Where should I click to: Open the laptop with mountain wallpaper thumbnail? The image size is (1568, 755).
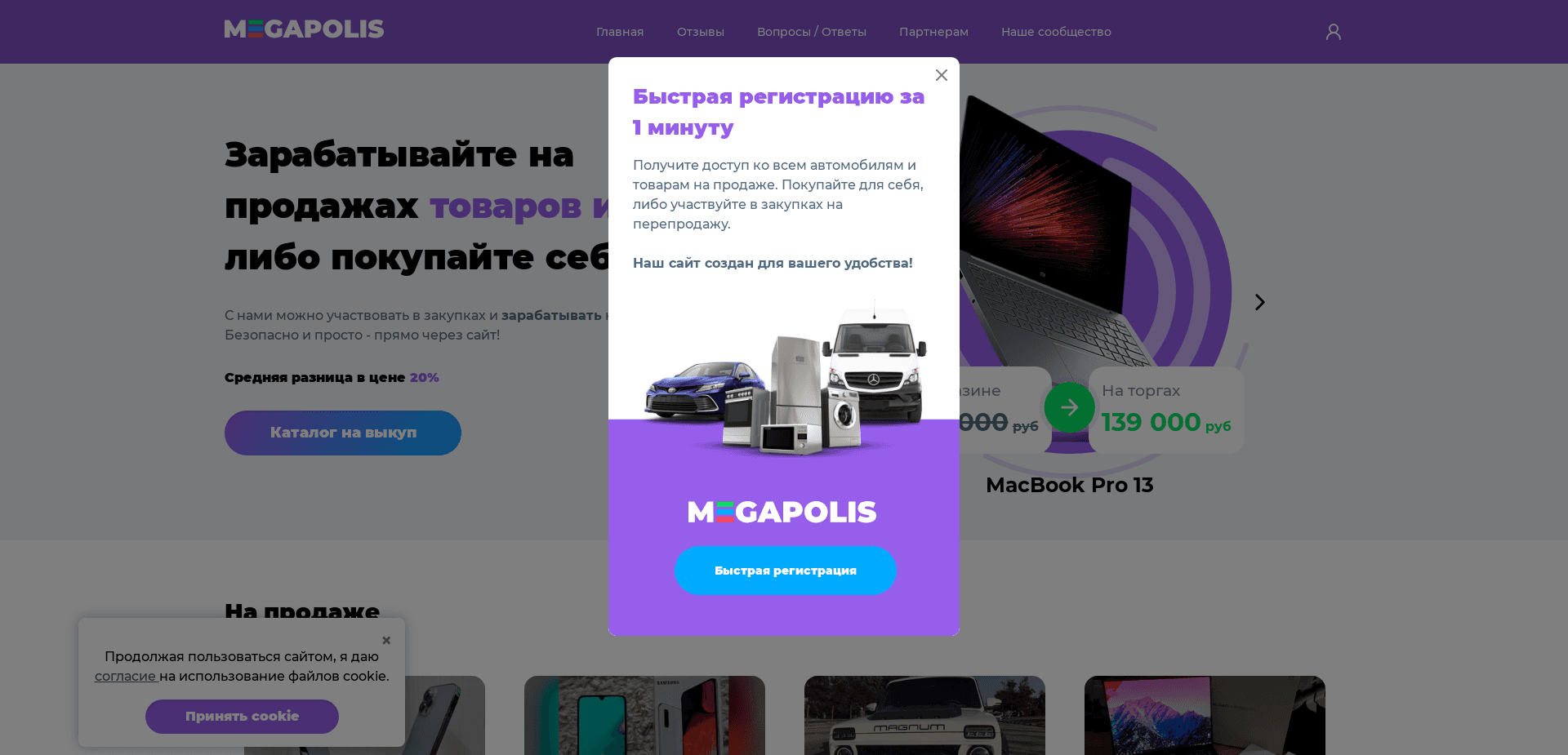1205,715
